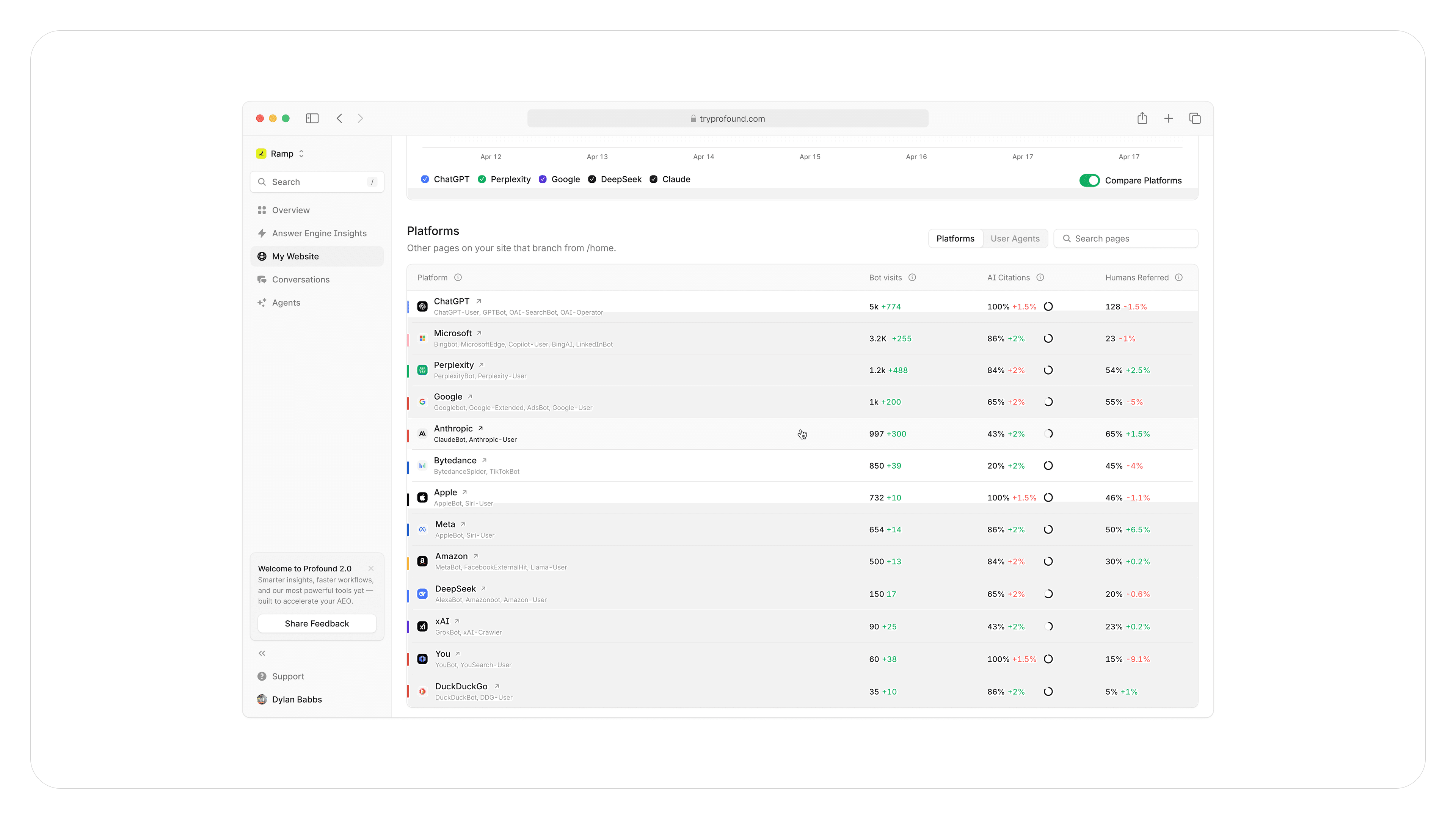
Task: Click ChatGPT AI citations progress ring
Action: [x=1048, y=306]
